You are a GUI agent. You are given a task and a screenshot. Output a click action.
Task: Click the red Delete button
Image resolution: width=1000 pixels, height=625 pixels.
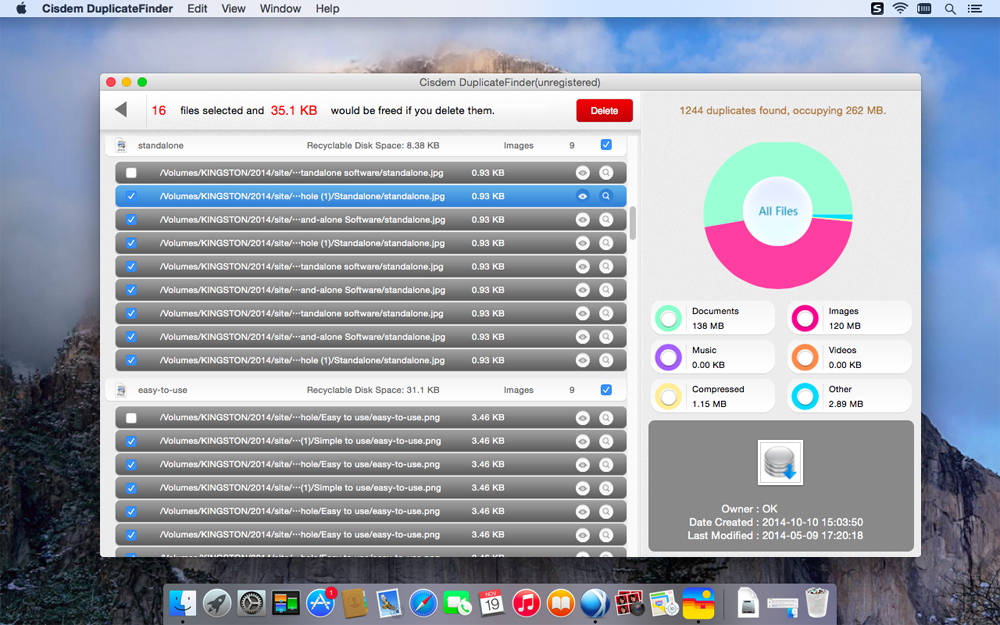604,110
